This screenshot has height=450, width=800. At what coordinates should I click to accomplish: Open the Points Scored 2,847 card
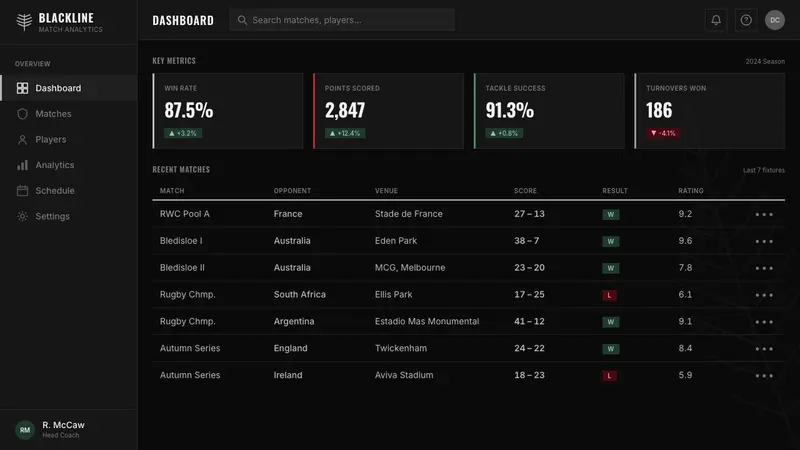coord(388,111)
